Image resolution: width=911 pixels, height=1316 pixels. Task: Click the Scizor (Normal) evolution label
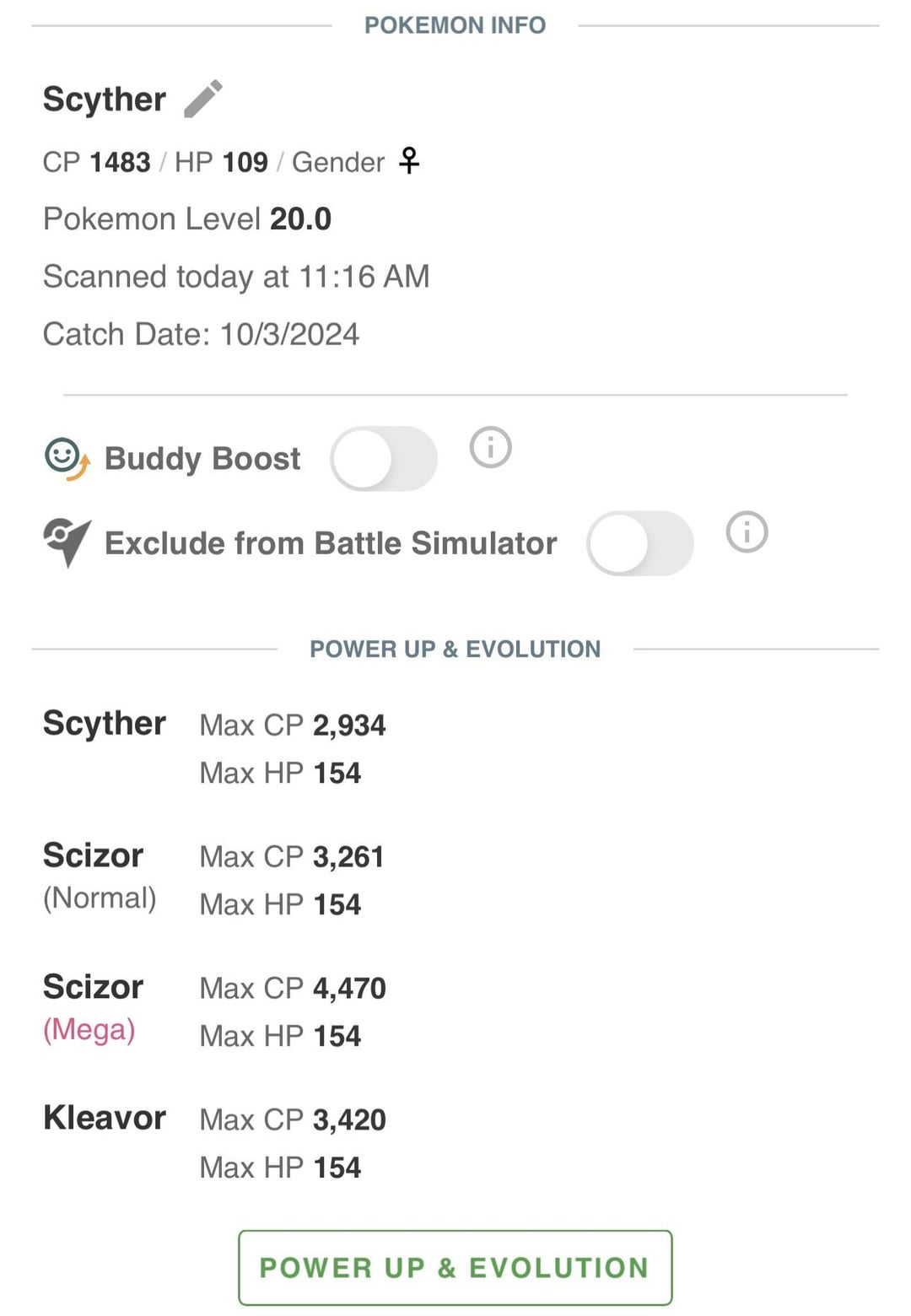[x=99, y=874]
